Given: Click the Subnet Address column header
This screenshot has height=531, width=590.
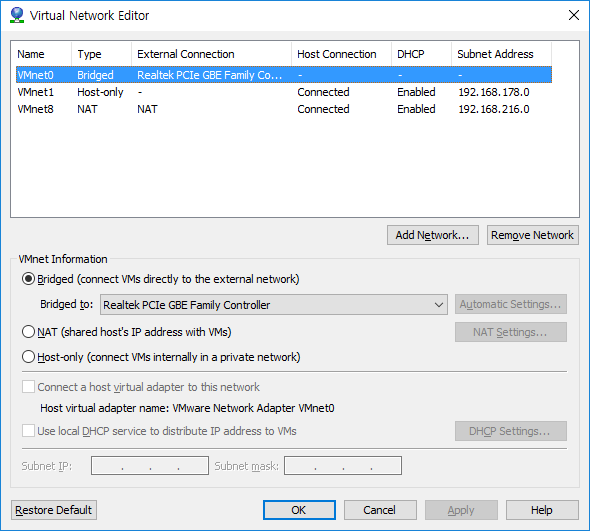Looking at the screenshot, I should click(502, 54).
